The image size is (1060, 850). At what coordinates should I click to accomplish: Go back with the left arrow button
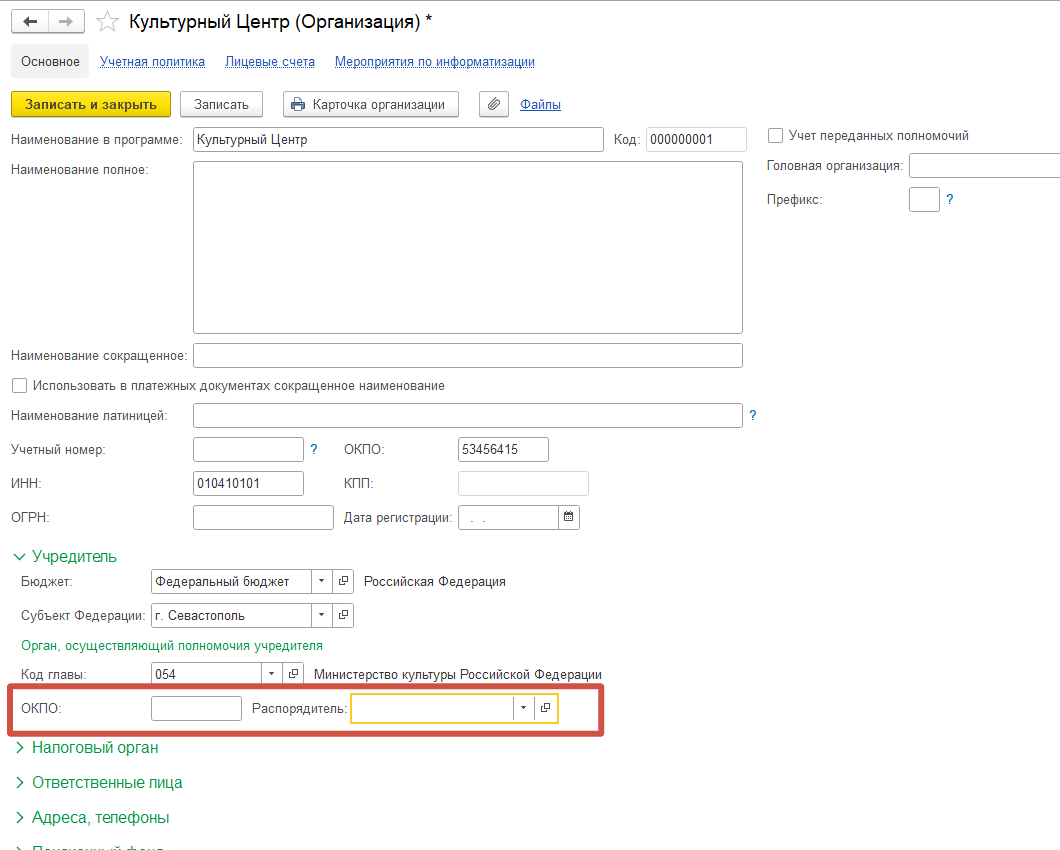[30, 22]
